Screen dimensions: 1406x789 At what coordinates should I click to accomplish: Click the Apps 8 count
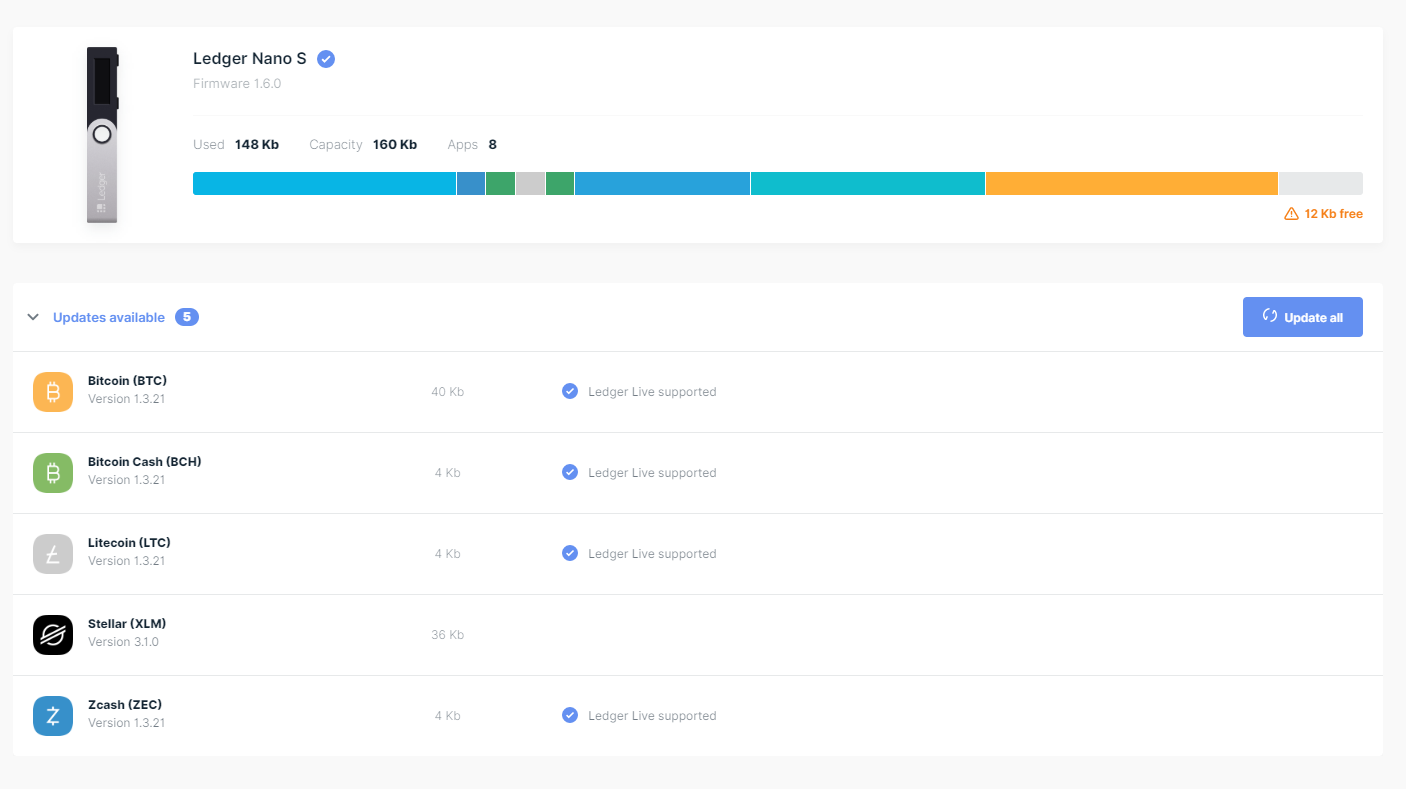pyautogui.click(x=492, y=145)
